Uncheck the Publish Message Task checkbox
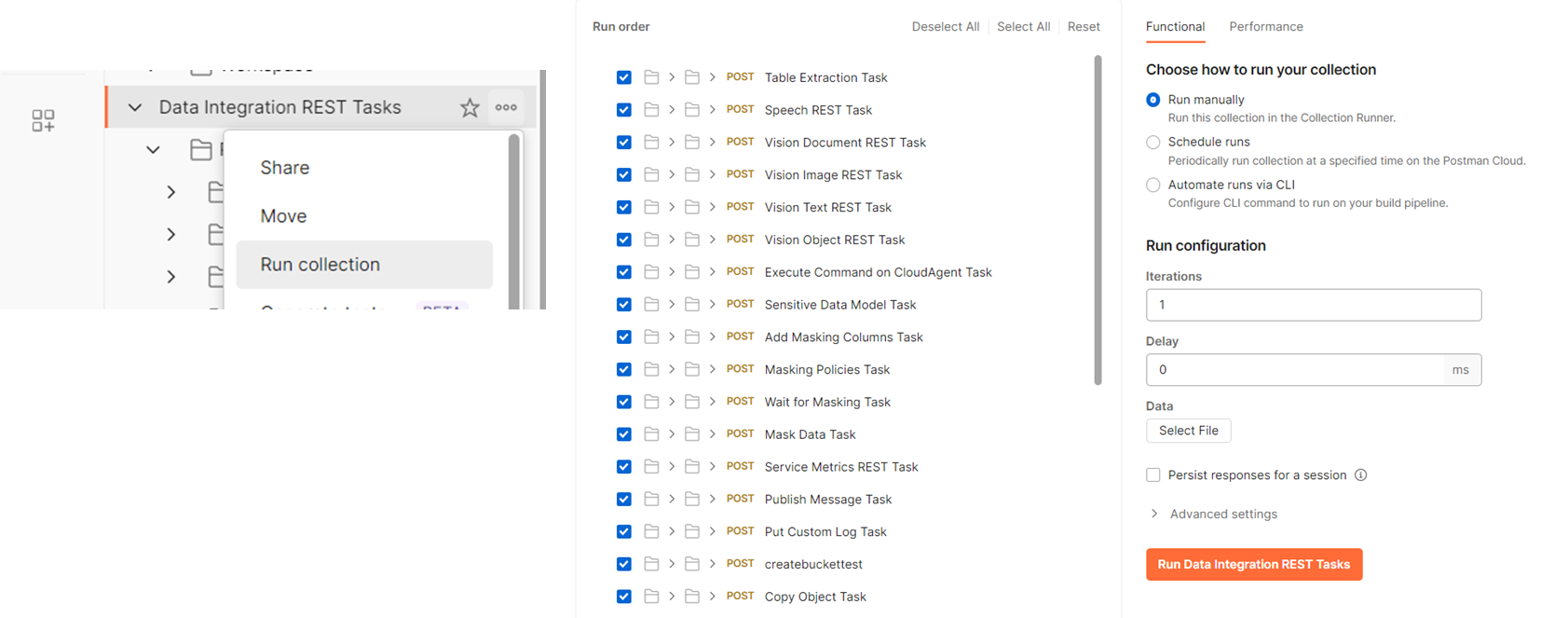Image resolution: width=1568 pixels, height=618 pixels. click(x=624, y=500)
